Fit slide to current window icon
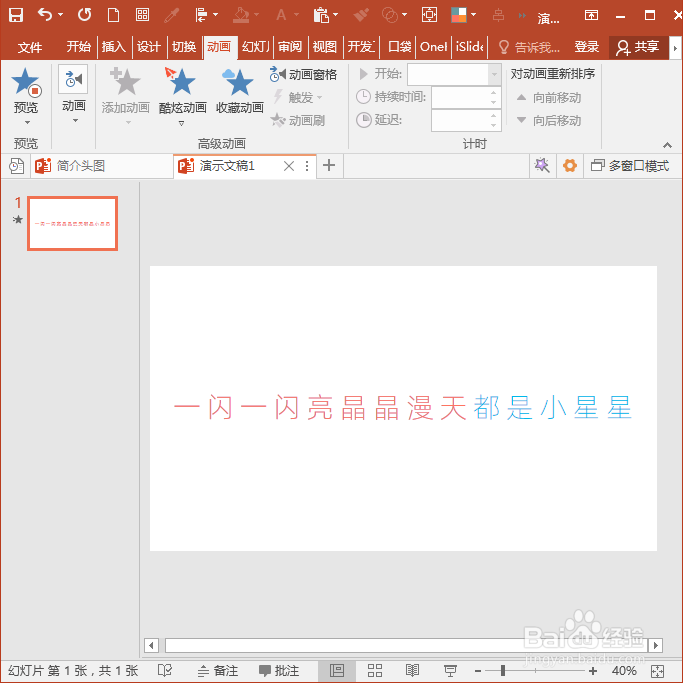The height and width of the screenshot is (683, 683). [657, 671]
